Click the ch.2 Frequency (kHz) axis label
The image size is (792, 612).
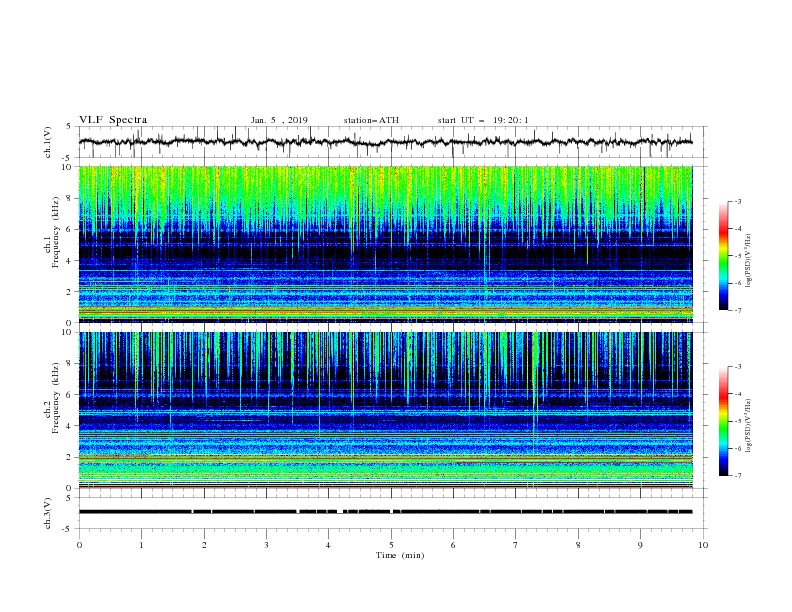[x=52, y=398]
